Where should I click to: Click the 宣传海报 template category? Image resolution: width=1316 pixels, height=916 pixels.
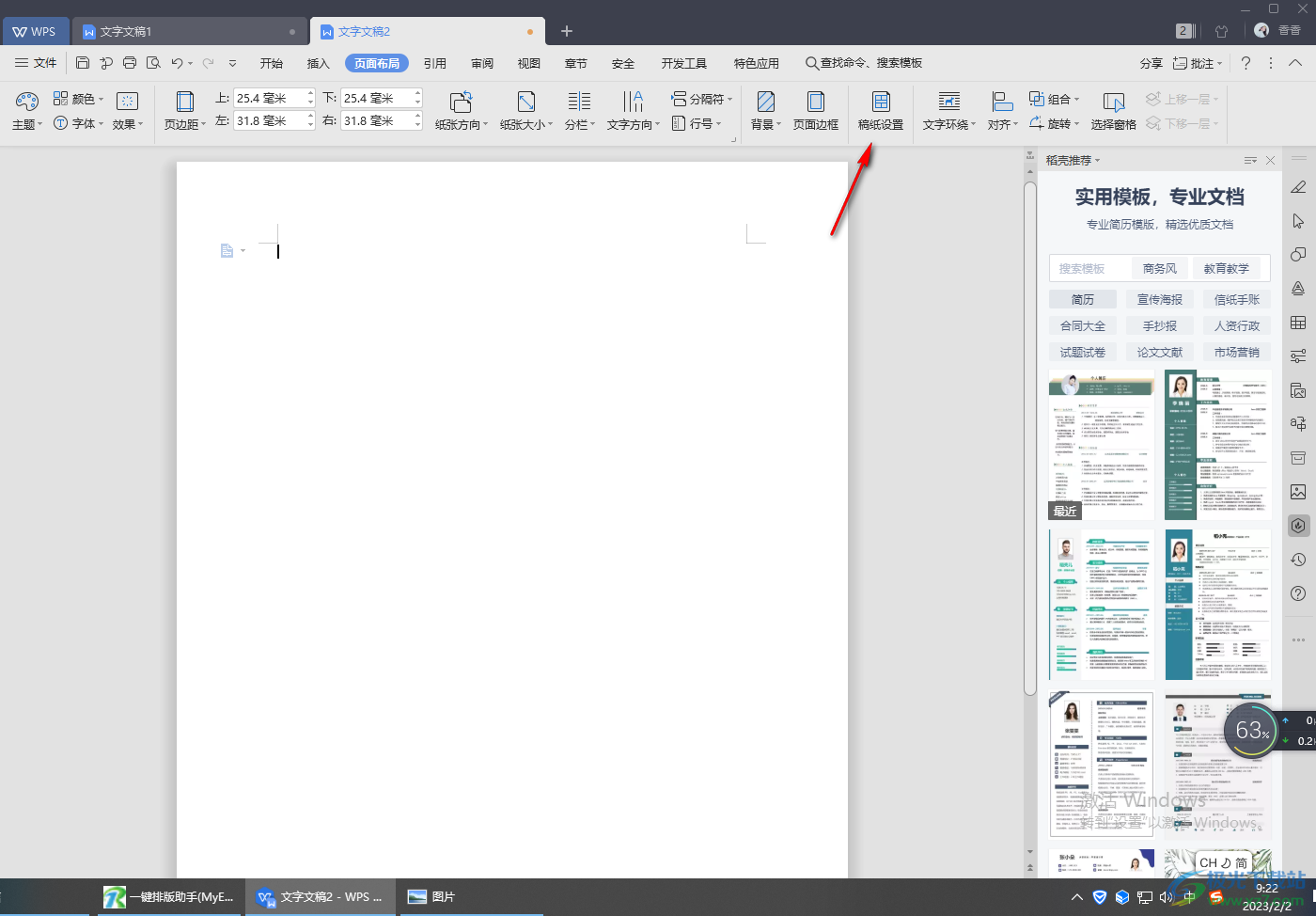click(x=1160, y=299)
